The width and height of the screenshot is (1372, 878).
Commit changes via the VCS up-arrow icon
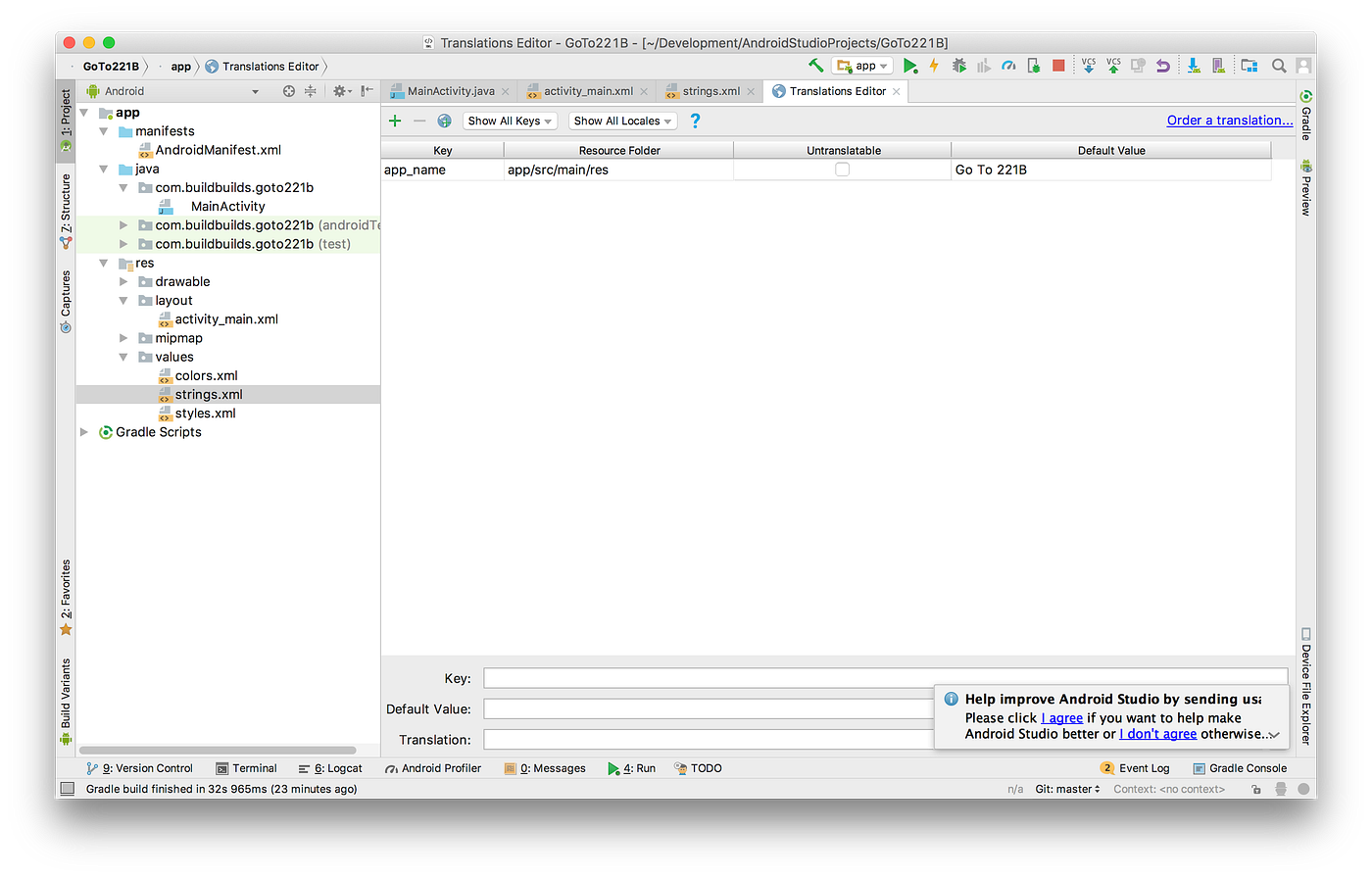[1113, 66]
